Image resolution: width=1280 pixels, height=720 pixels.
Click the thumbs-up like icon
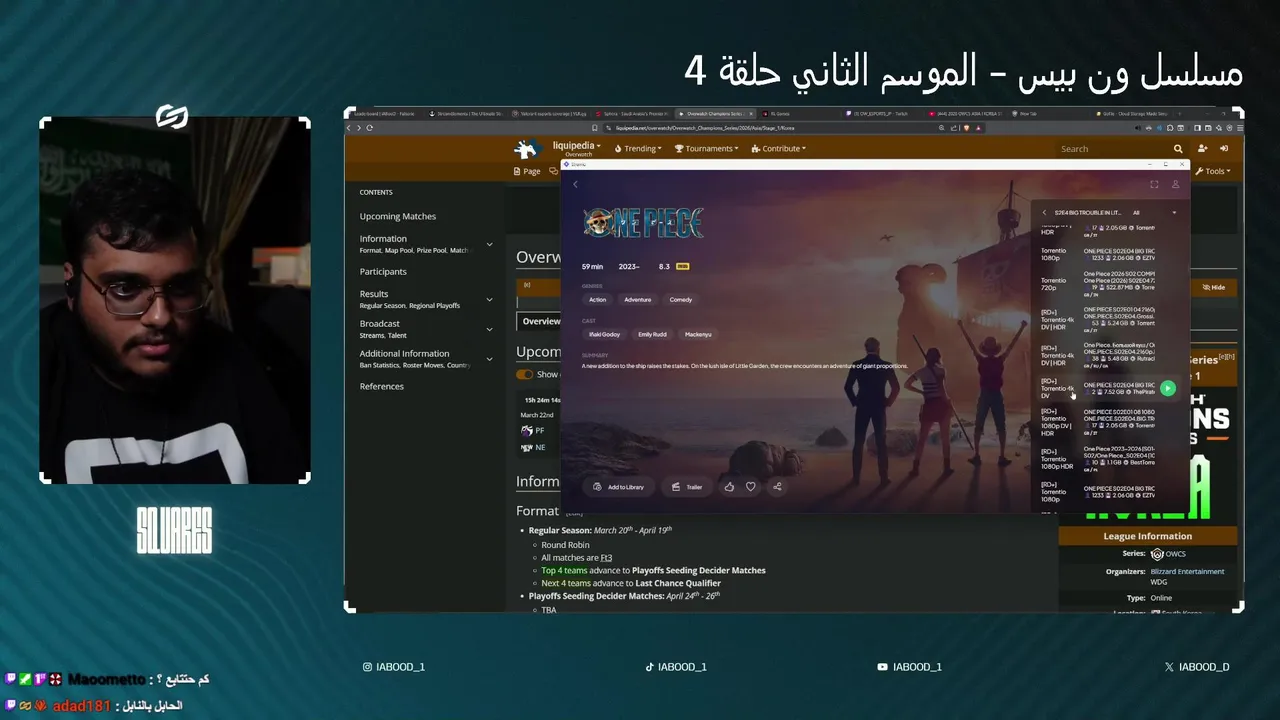(x=729, y=487)
